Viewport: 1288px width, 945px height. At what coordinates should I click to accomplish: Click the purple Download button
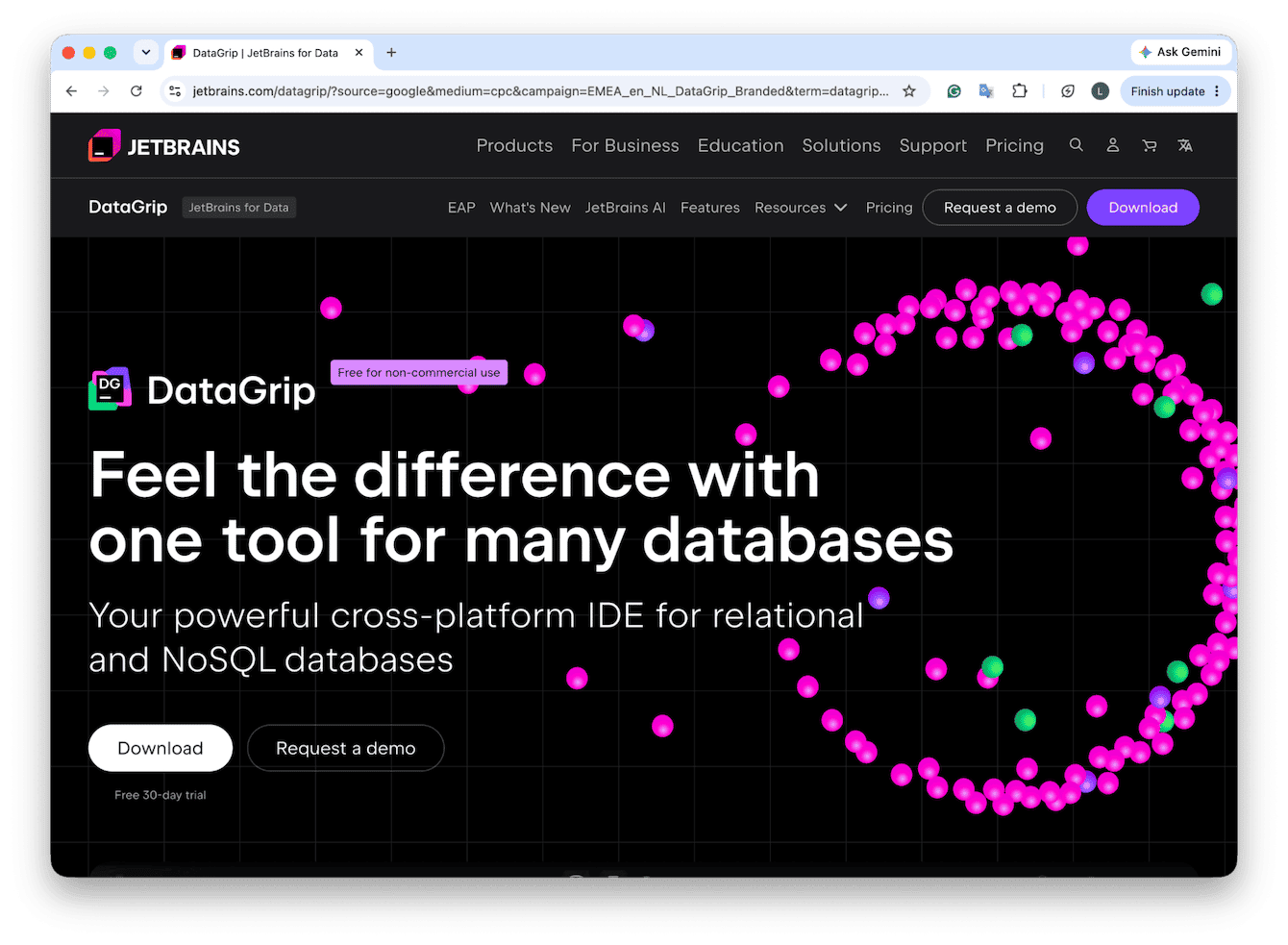click(x=1143, y=208)
